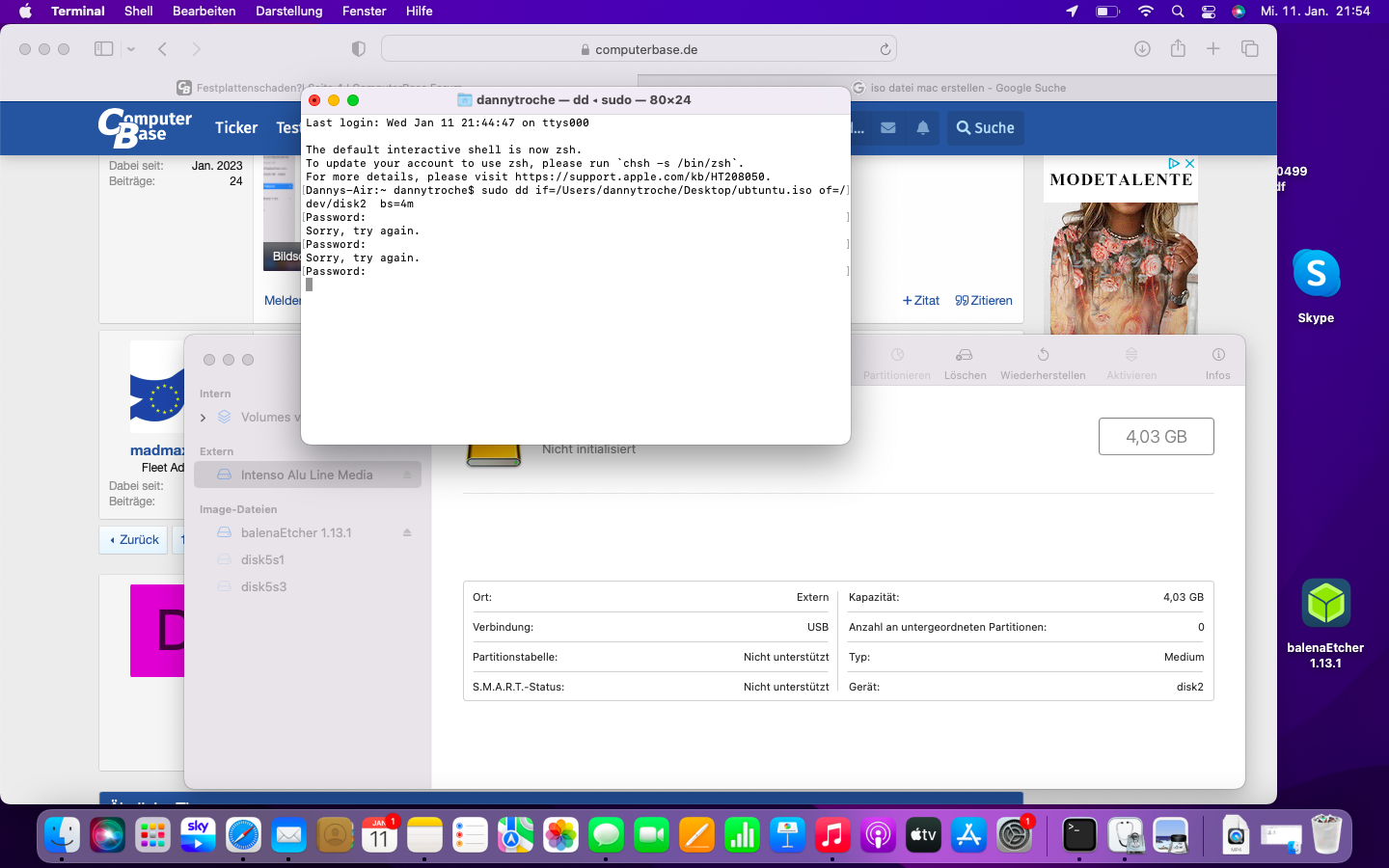Open the Sky app in the Dock
Screen dimensions: 1389x868
click(198, 835)
